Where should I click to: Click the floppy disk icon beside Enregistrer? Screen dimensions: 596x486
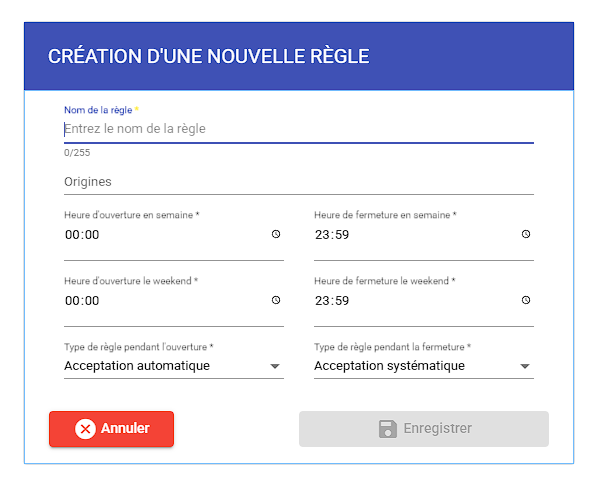[388, 429]
